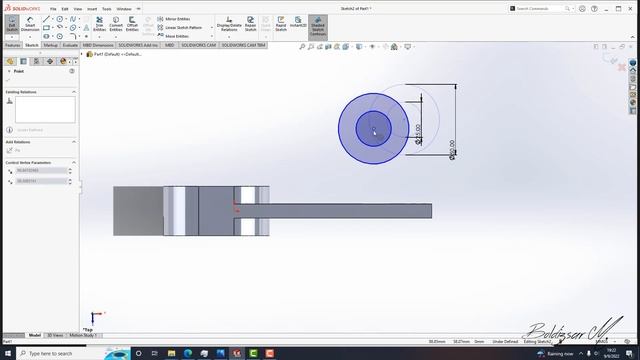Collapse the Control Vertex Parameters section
Image resolution: width=640 pixels, height=360 pixels.
[74, 162]
